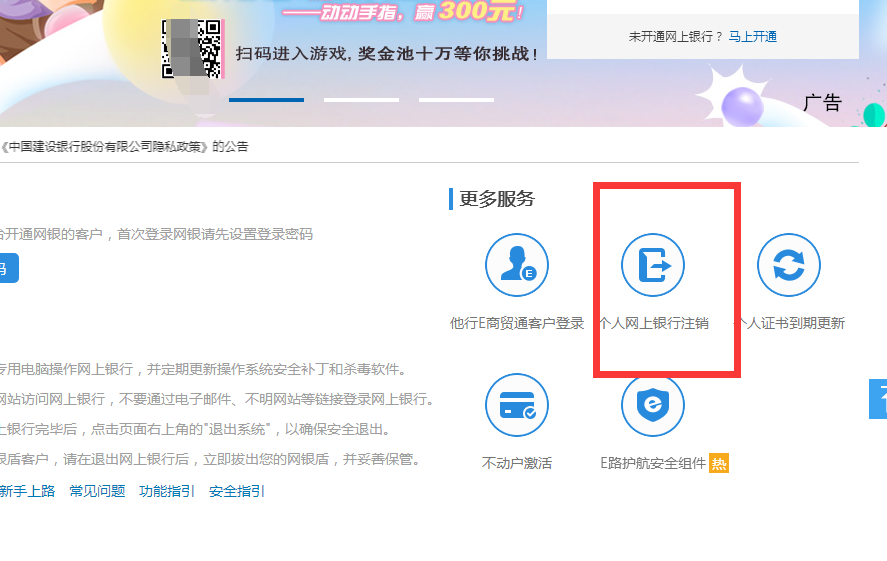Select the 不动户激活 card icon
887x561 pixels.
tap(517, 406)
